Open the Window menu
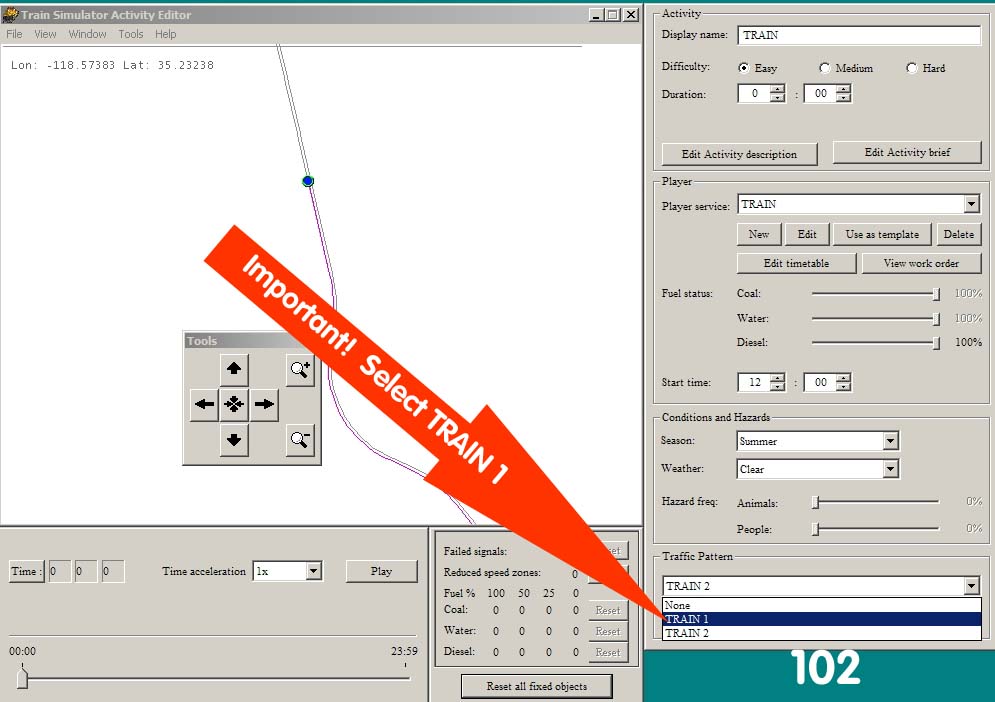This screenshot has height=702, width=995. [88, 34]
